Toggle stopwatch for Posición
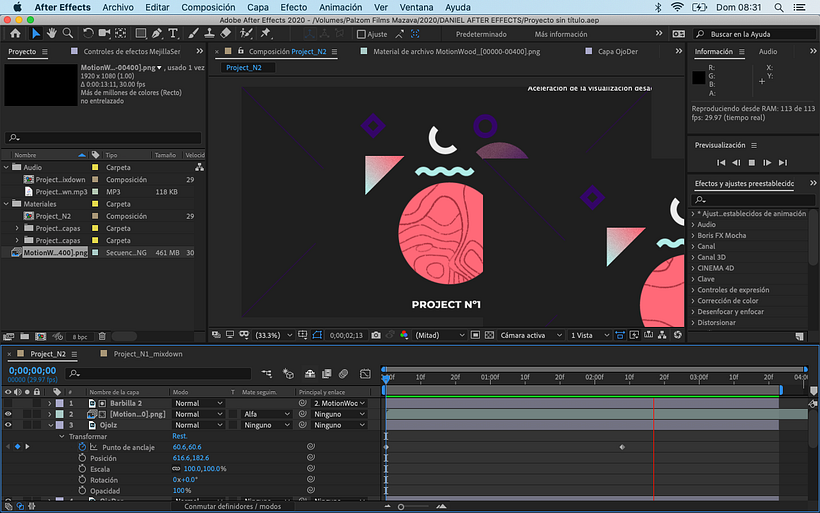The height and width of the screenshot is (513, 820). (x=82, y=458)
